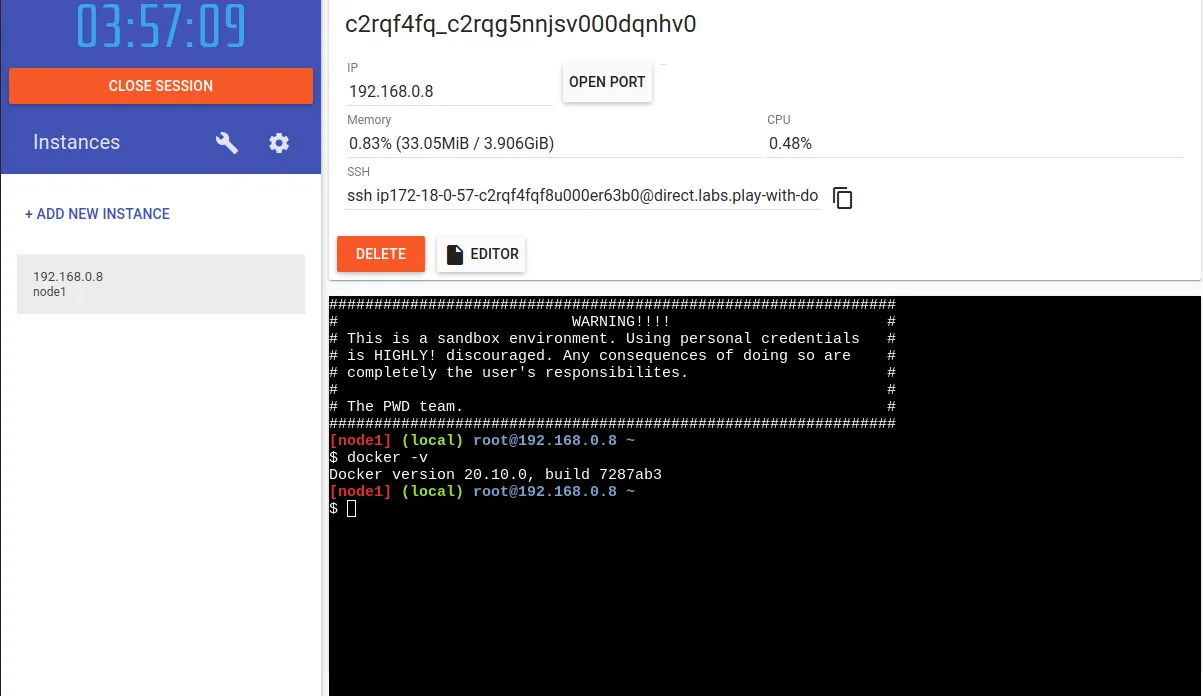Click the session countdown timer
This screenshot has height=696, width=1203.
pos(160,28)
